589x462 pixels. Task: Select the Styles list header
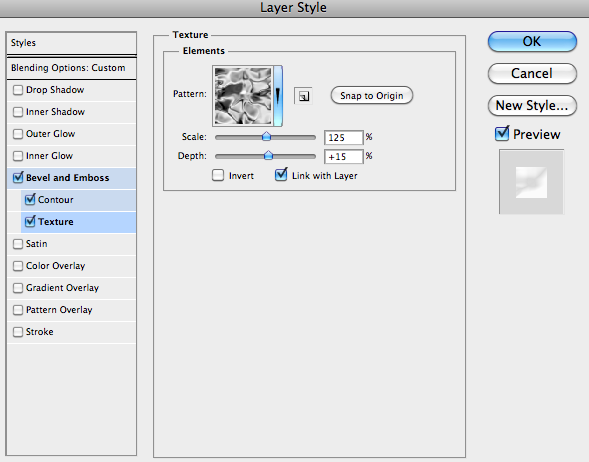tap(71, 43)
